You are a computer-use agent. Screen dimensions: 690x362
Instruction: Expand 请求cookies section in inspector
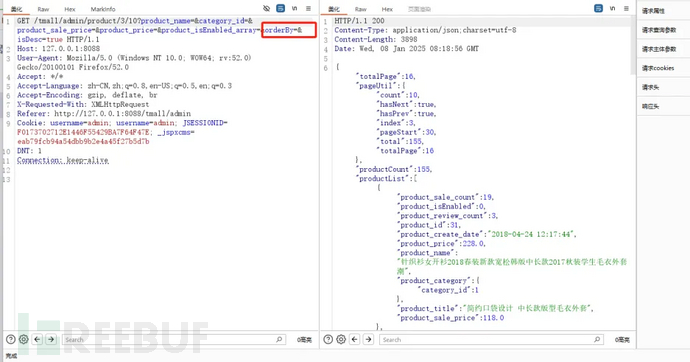[x=658, y=68]
